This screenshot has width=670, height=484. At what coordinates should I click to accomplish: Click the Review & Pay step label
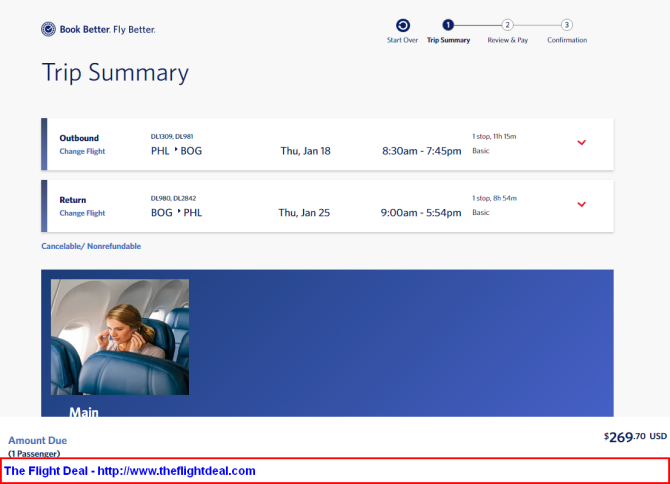[507, 40]
